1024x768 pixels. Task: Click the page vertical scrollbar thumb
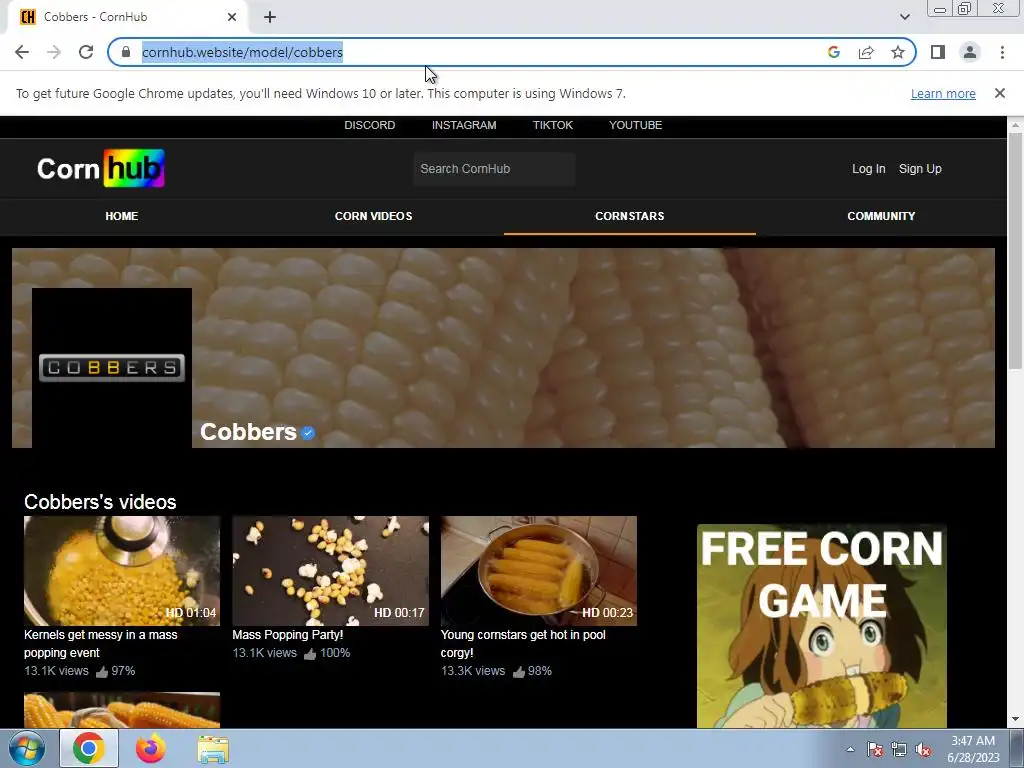click(x=1015, y=251)
